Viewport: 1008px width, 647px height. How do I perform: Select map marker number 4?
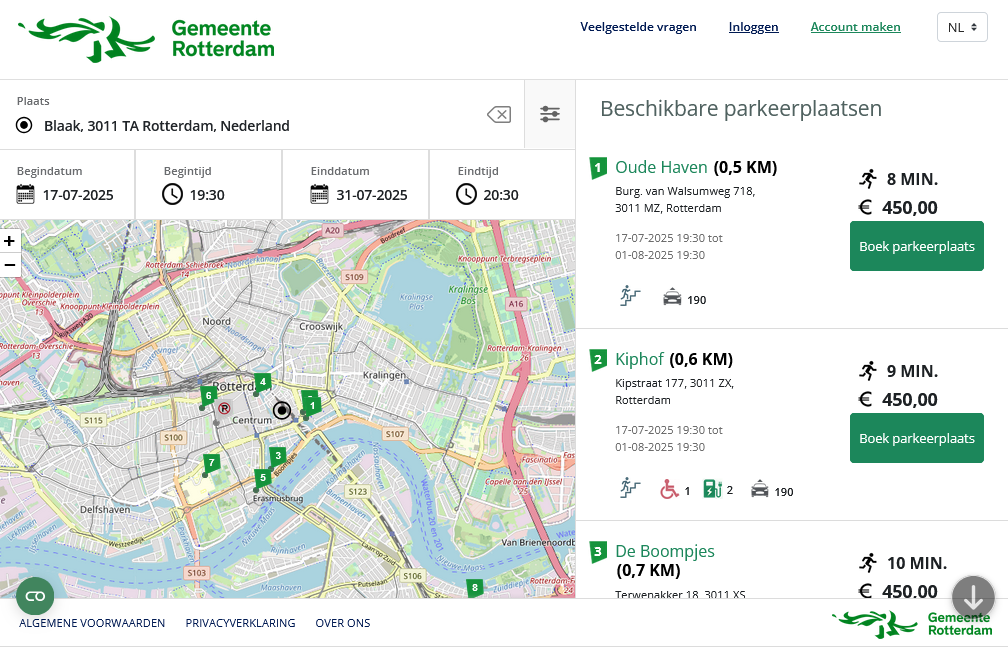pos(262,382)
